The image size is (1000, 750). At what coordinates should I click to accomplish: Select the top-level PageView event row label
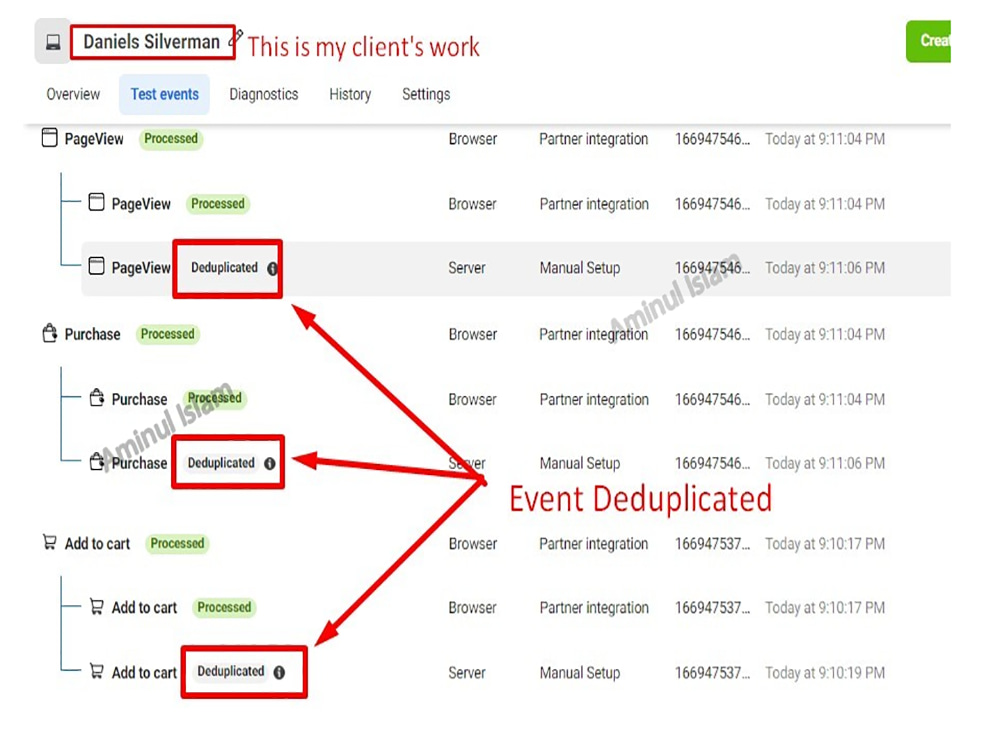[x=94, y=139]
